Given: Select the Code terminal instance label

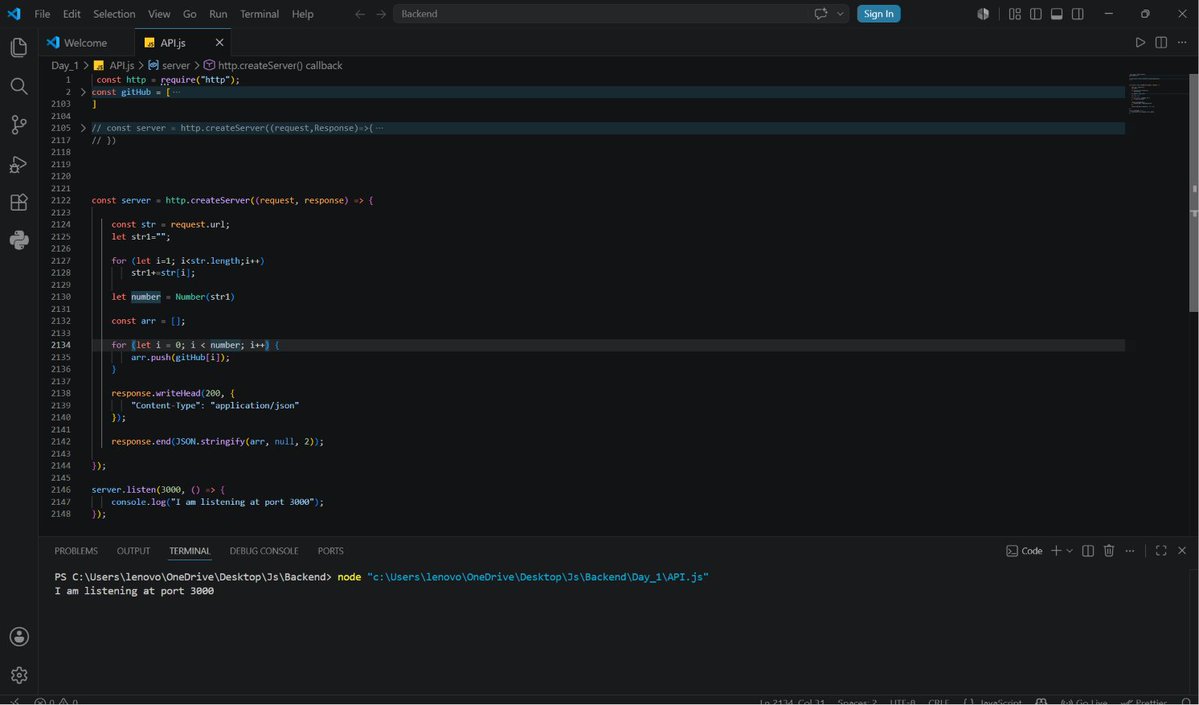Looking at the screenshot, I should [x=1025, y=551].
